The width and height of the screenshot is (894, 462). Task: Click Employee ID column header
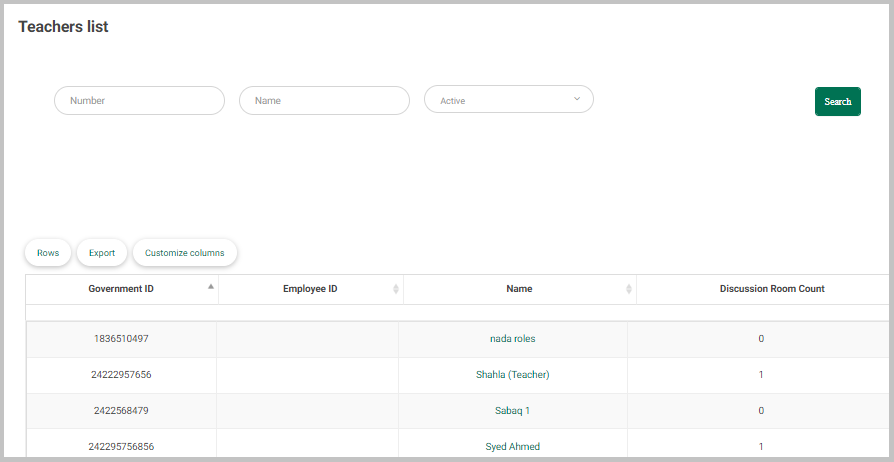tap(311, 289)
